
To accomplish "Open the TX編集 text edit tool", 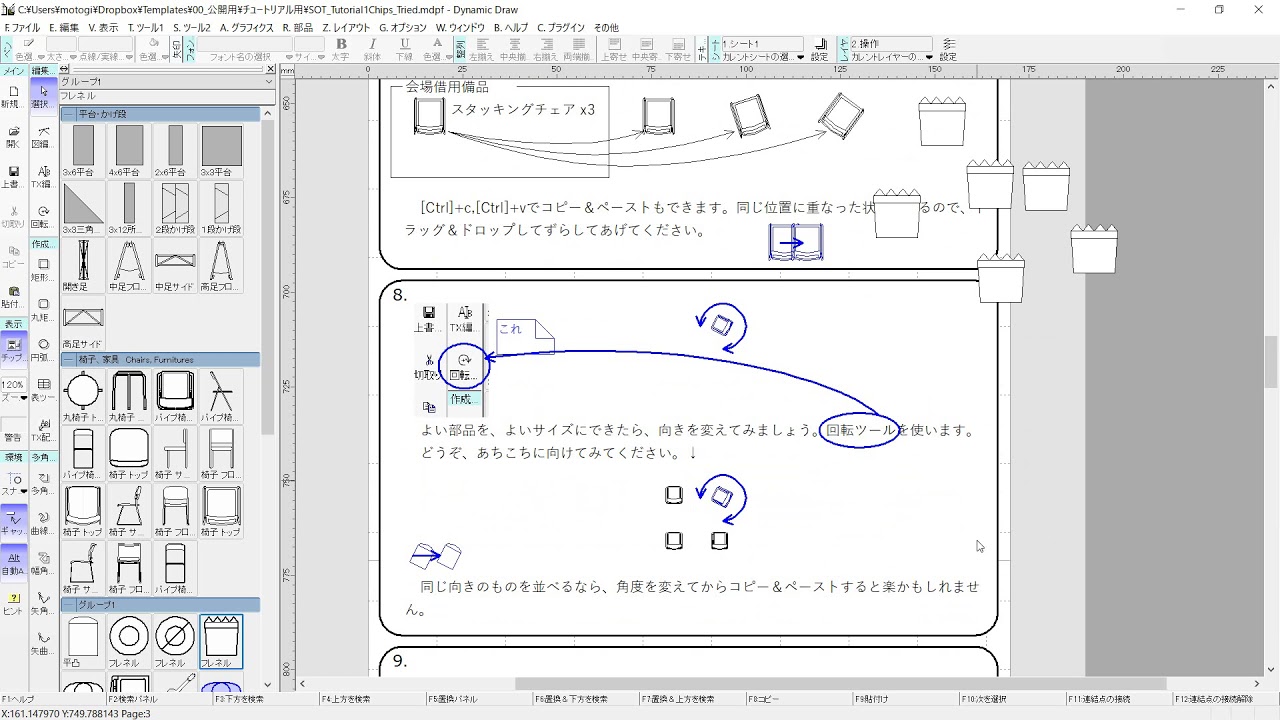I will click(x=43, y=177).
